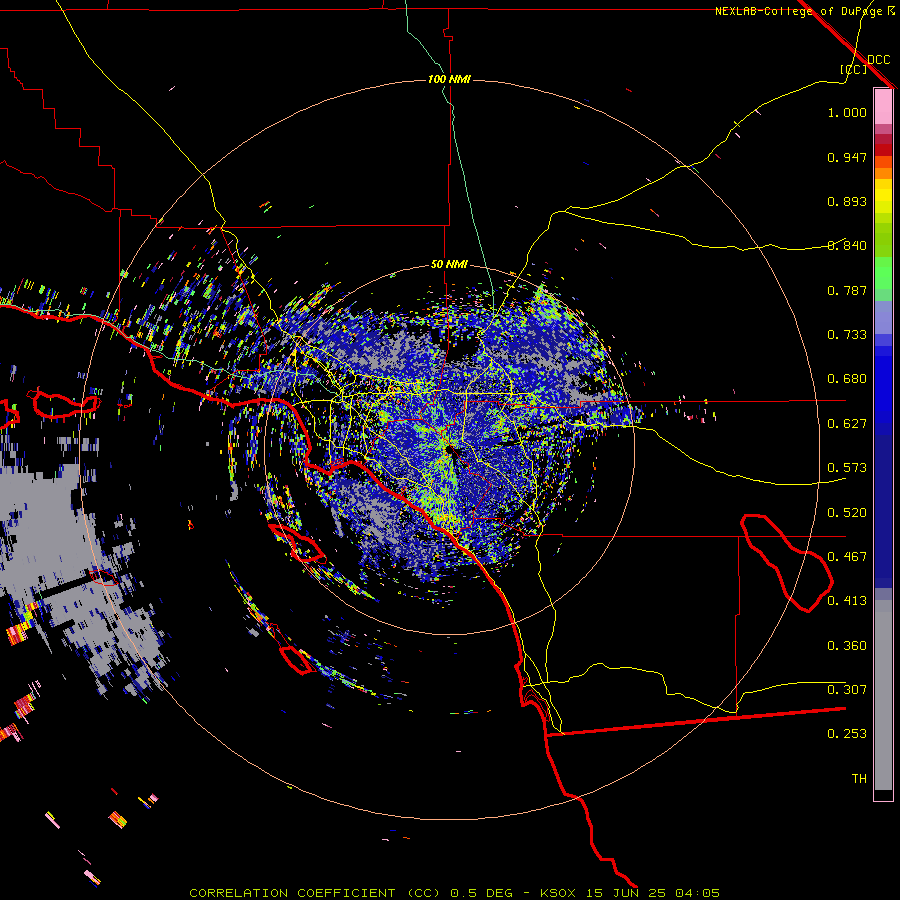
Task: Click the [CC] label above the scale
Action: tap(853, 69)
